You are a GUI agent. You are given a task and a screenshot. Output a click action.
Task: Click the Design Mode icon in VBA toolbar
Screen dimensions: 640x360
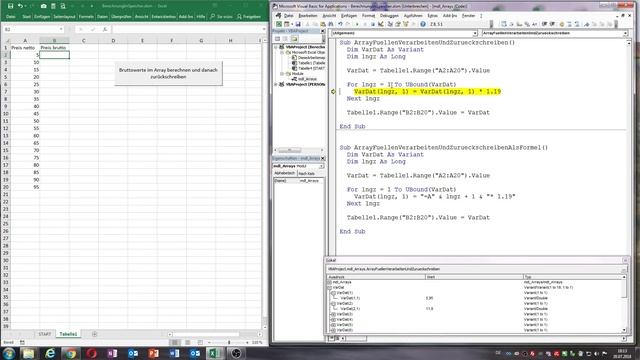pyautogui.click(x=380, y=24)
